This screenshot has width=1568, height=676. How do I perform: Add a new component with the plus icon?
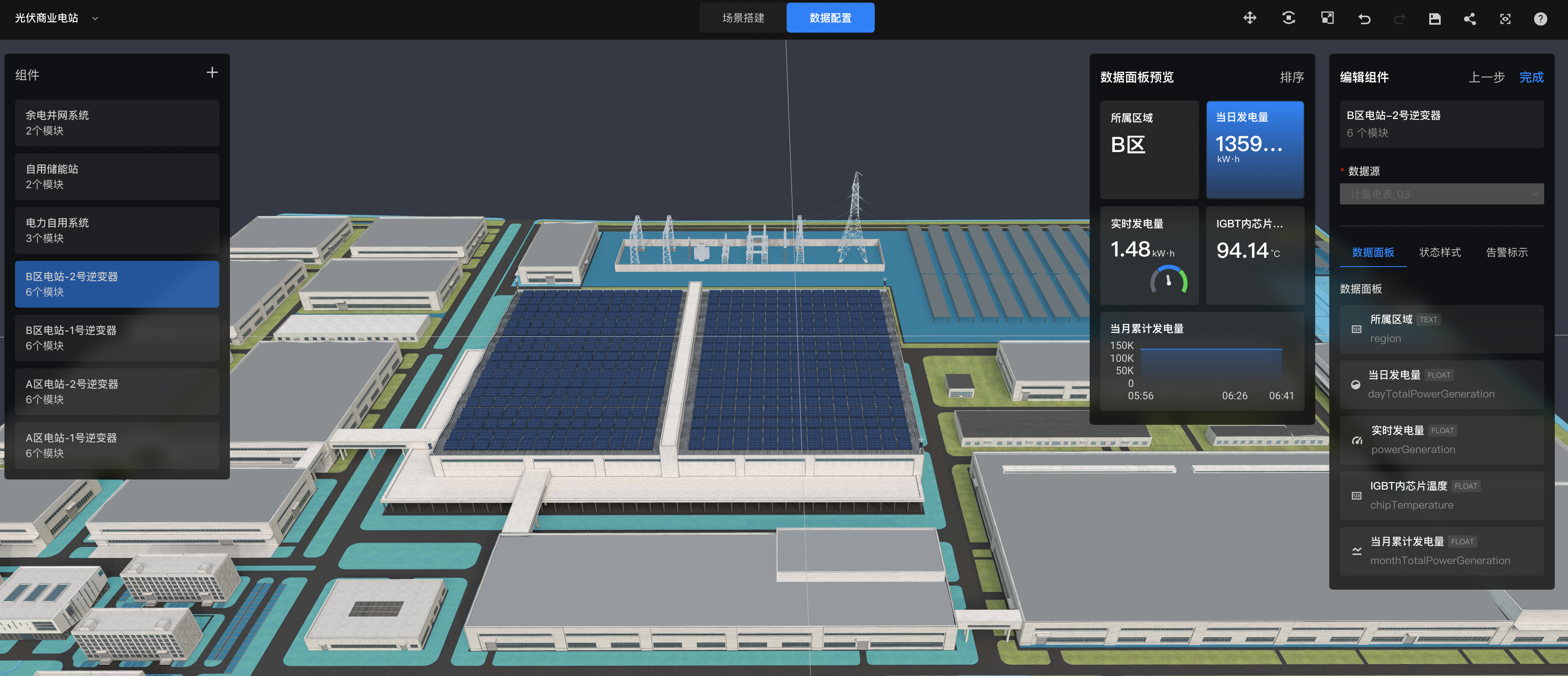click(212, 72)
